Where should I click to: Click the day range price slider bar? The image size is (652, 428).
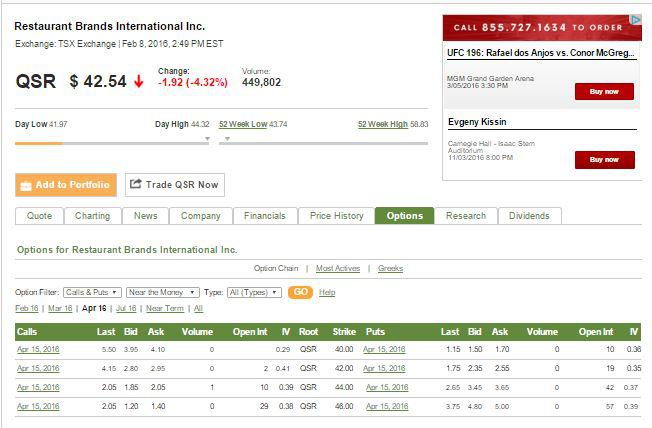tap(110, 143)
